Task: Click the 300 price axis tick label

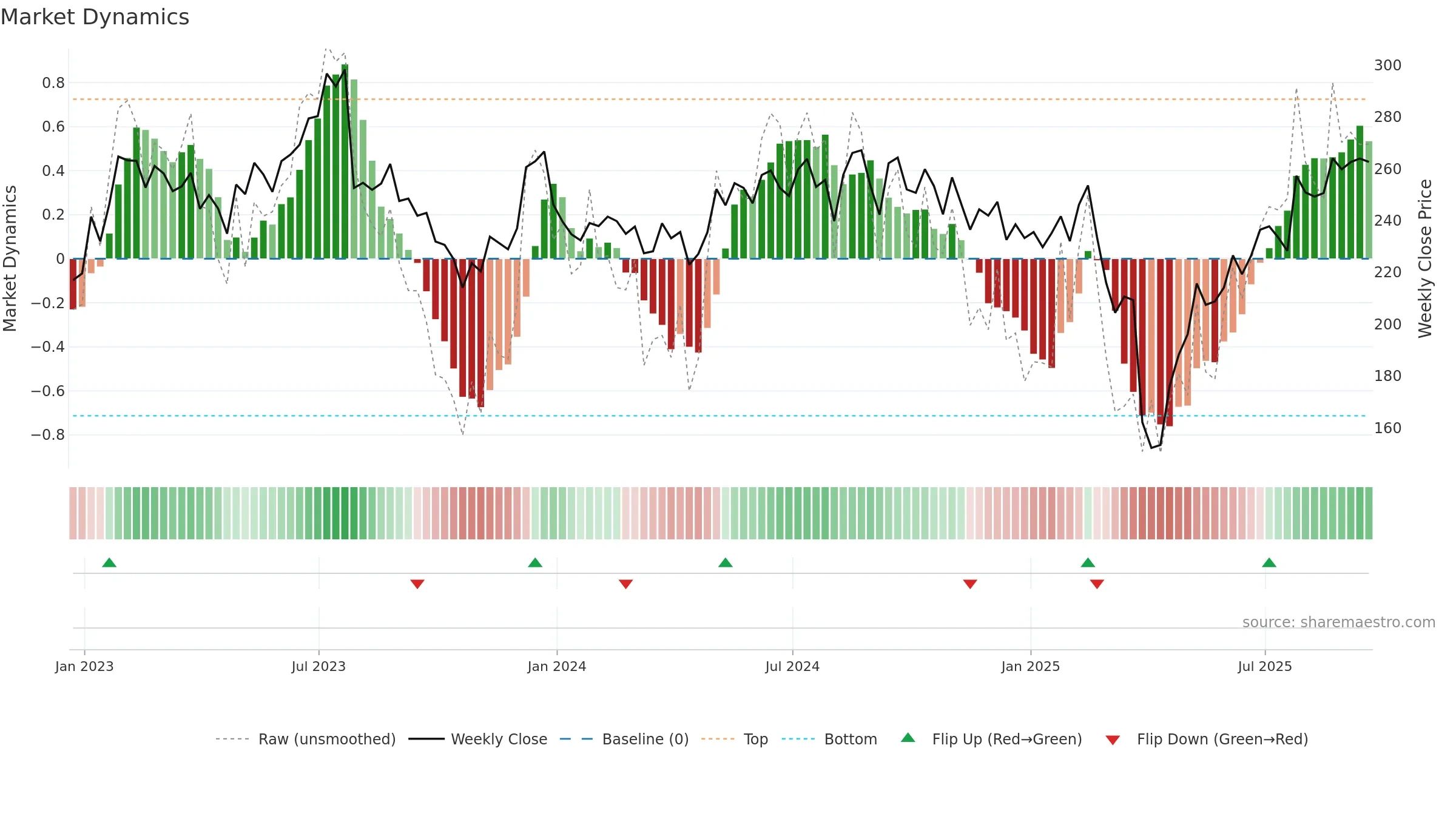Action: click(x=1387, y=66)
